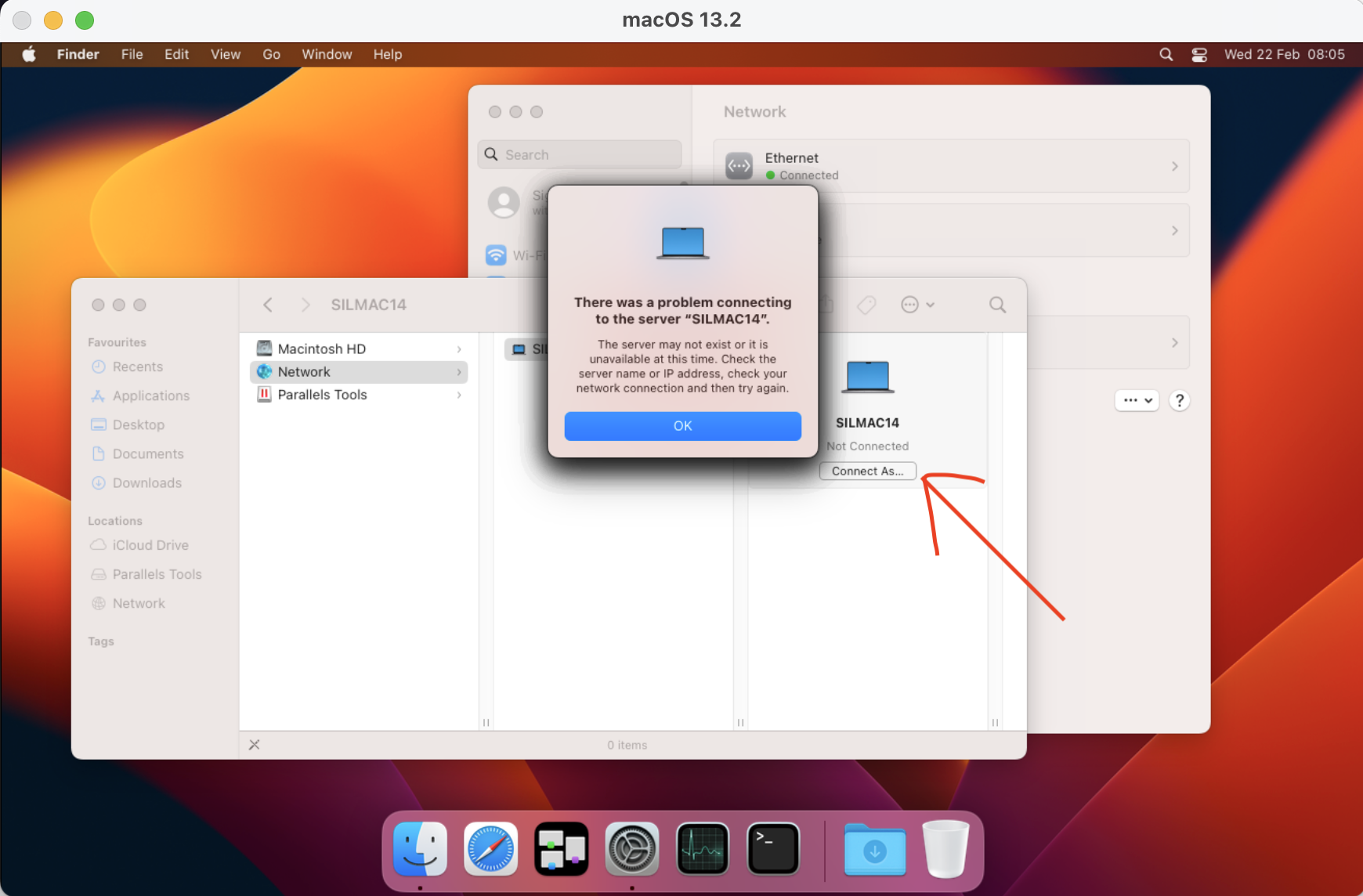This screenshot has height=896, width=1363.
Task: Open Control Centre in the menu bar
Action: (x=1199, y=54)
